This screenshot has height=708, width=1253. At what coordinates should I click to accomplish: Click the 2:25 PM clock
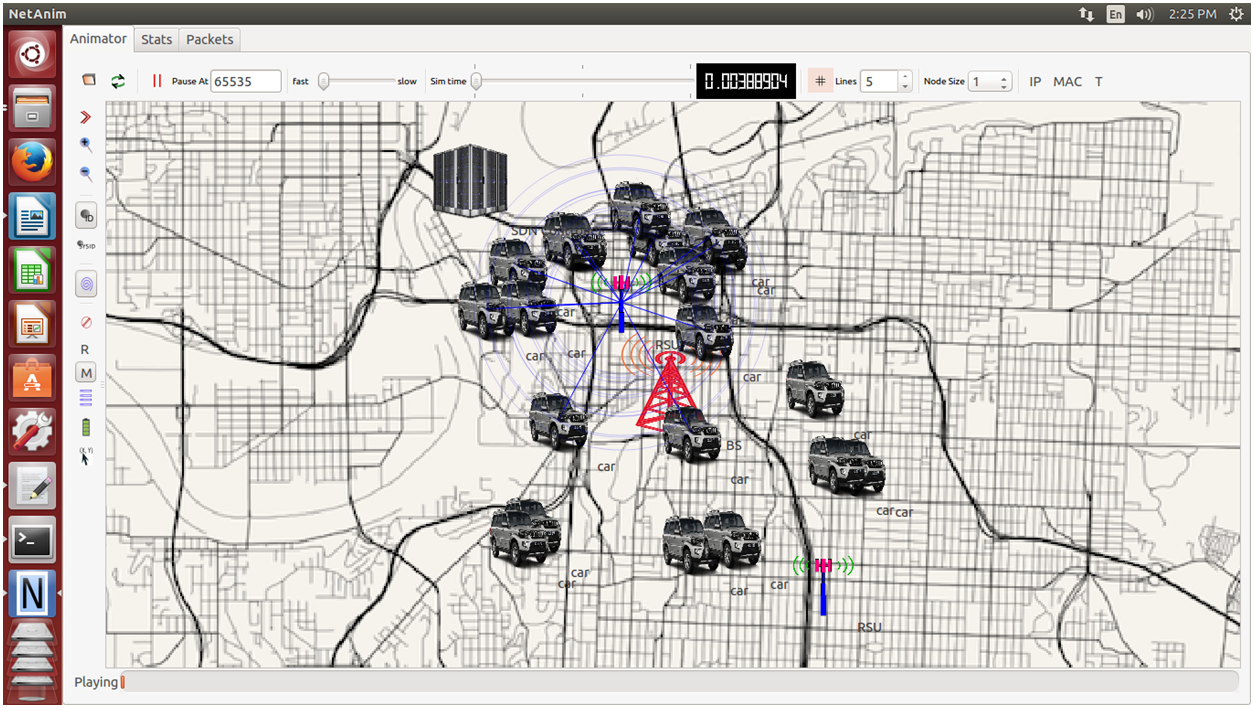(x=1192, y=13)
